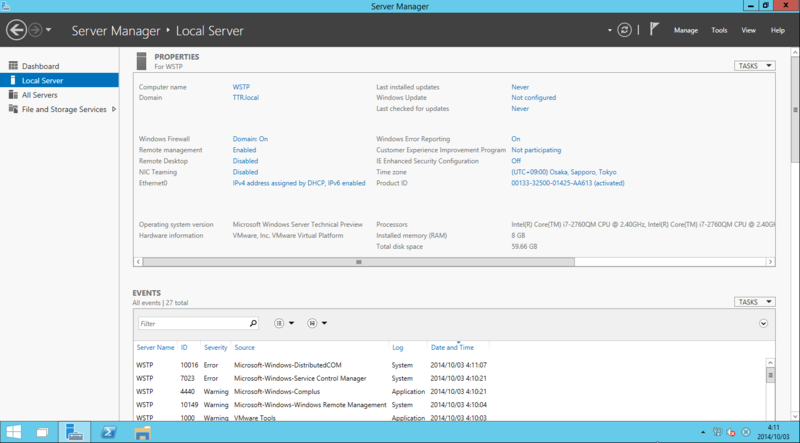Click computer name link WSTP
Viewport: 800px width, 443px height.
(241, 87)
